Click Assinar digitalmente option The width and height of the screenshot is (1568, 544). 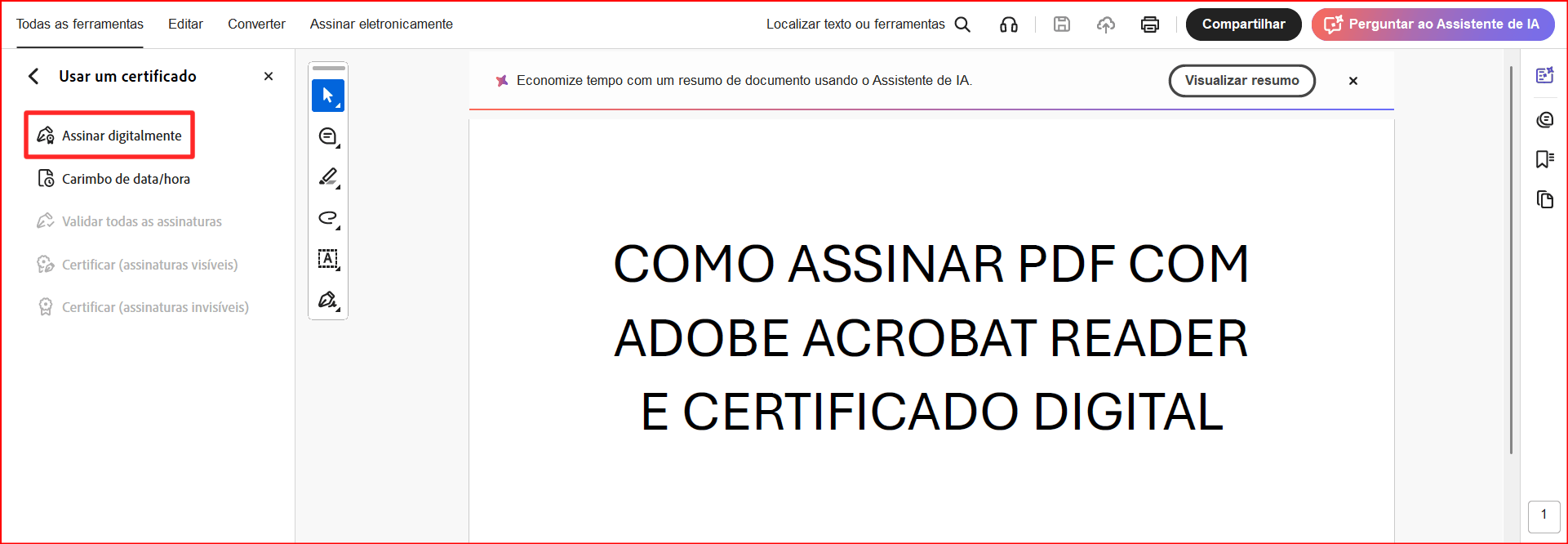click(x=109, y=136)
